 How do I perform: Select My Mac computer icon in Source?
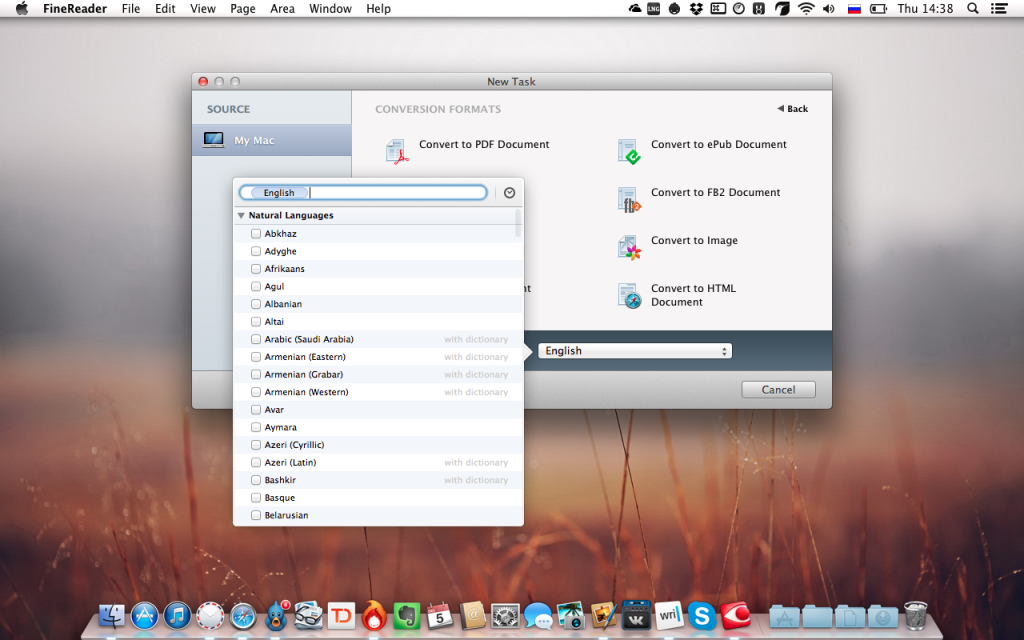(x=213, y=141)
